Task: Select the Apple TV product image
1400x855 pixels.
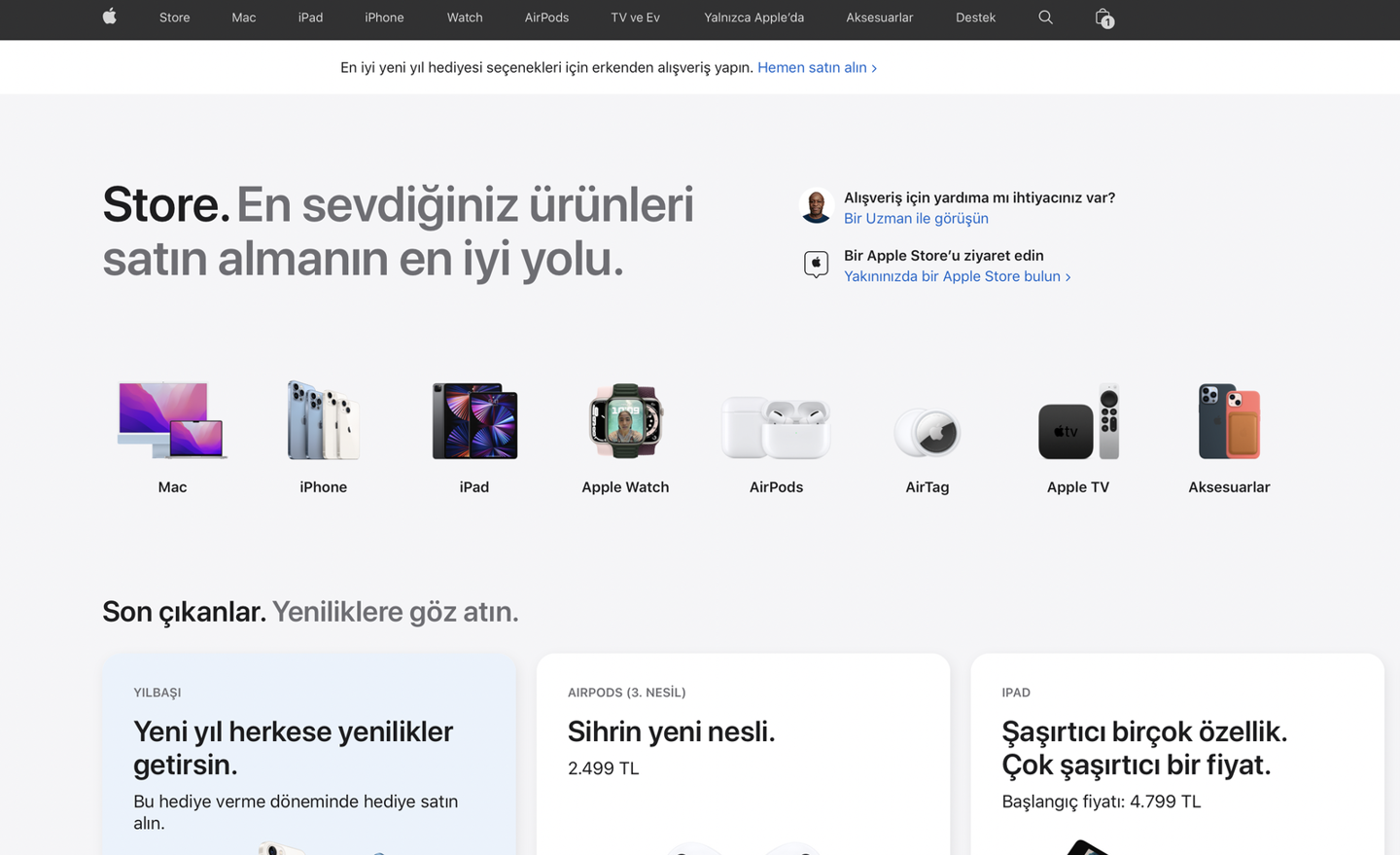Action: [1078, 421]
